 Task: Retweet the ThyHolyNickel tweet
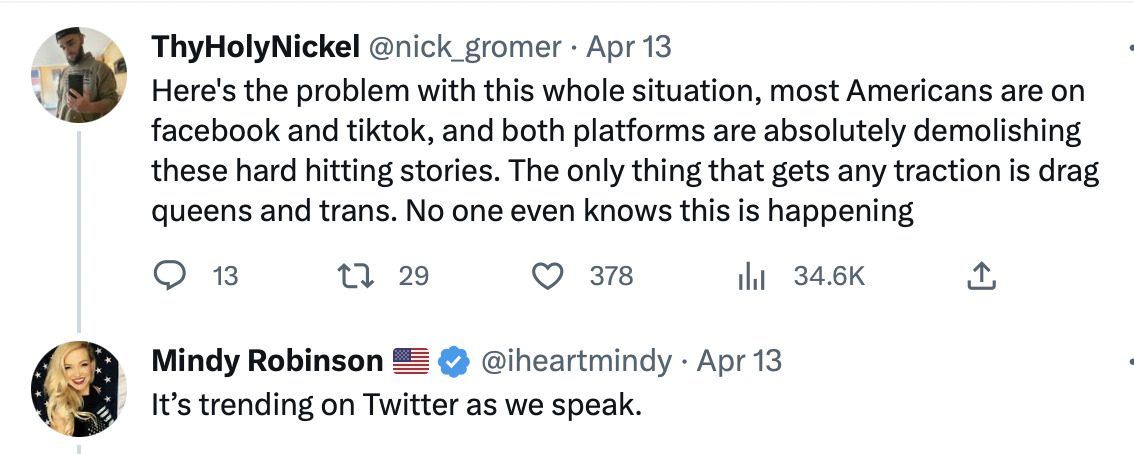coord(356,275)
